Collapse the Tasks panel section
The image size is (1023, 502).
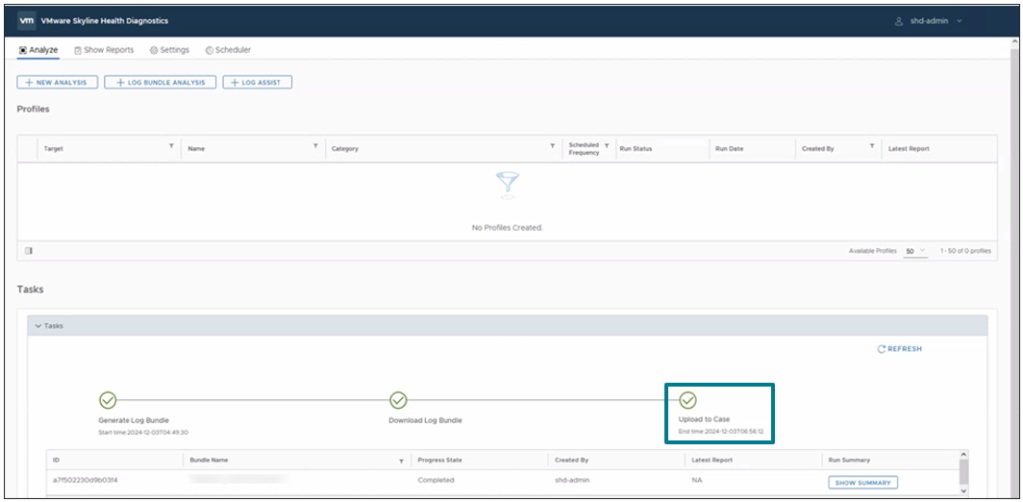38,325
